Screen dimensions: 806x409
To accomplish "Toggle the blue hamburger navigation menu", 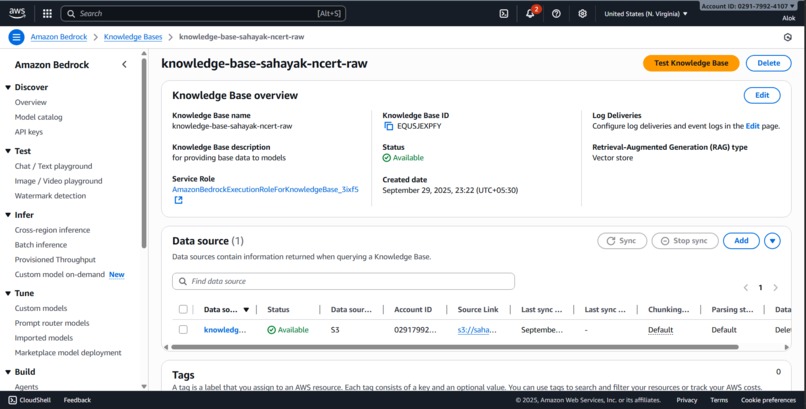I will coord(16,37).
